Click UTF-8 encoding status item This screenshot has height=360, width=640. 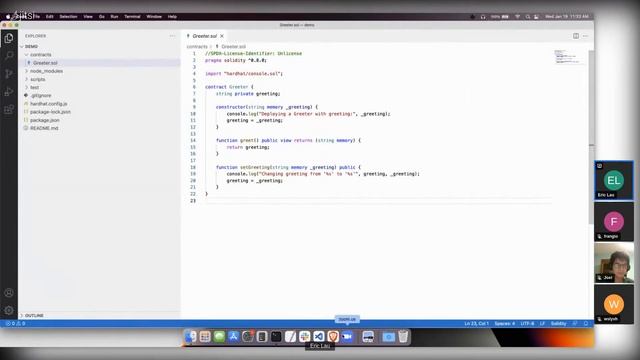527,323
